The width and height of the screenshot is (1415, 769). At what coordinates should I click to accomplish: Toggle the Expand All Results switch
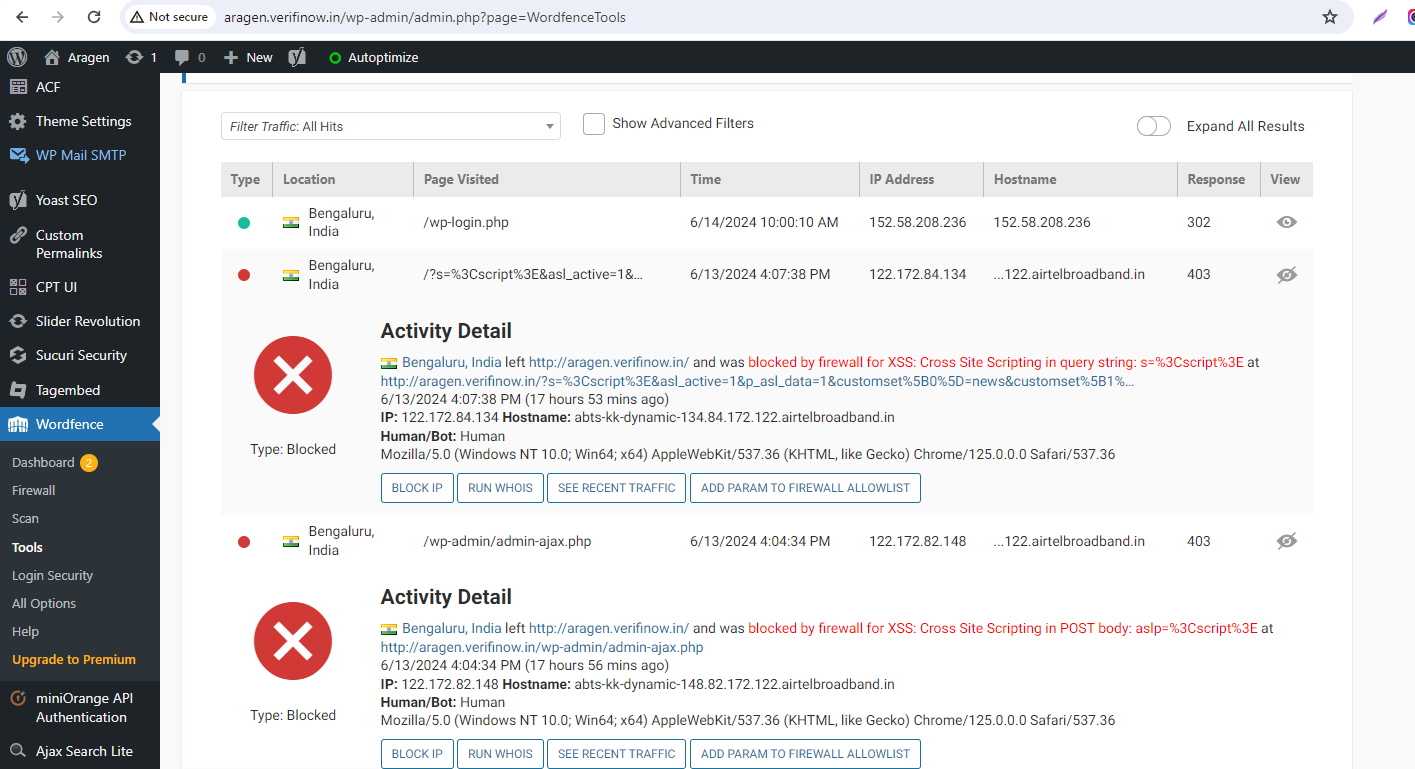pos(1154,126)
